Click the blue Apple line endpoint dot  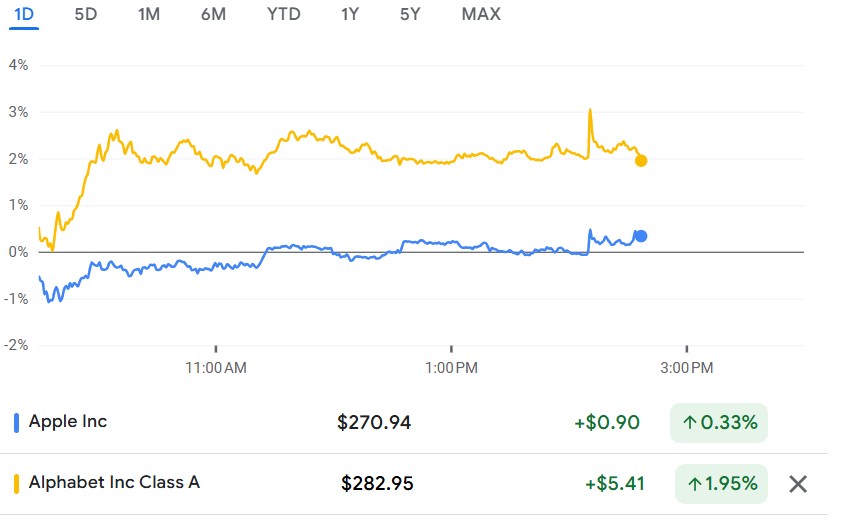click(x=641, y=236)
